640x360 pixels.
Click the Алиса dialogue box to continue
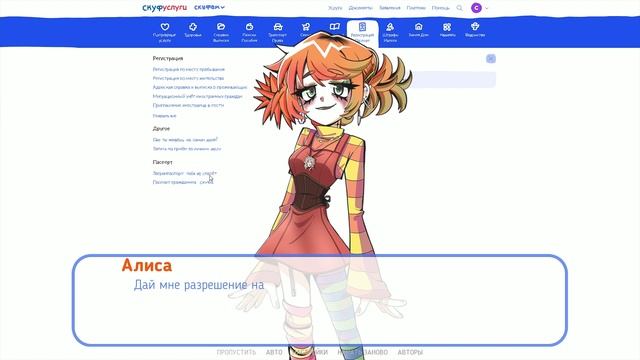pos(320,300)
